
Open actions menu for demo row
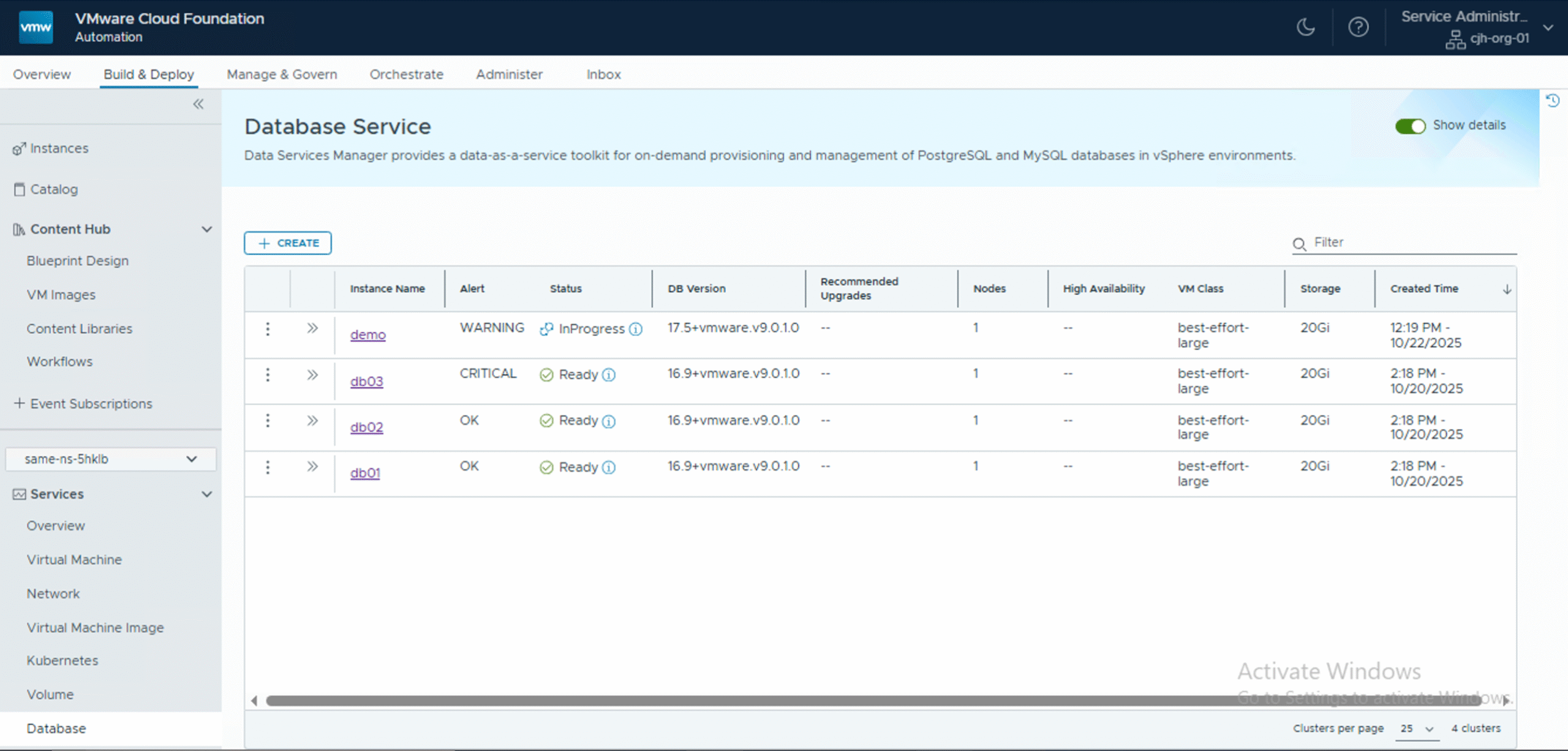[x=268, y=329]
